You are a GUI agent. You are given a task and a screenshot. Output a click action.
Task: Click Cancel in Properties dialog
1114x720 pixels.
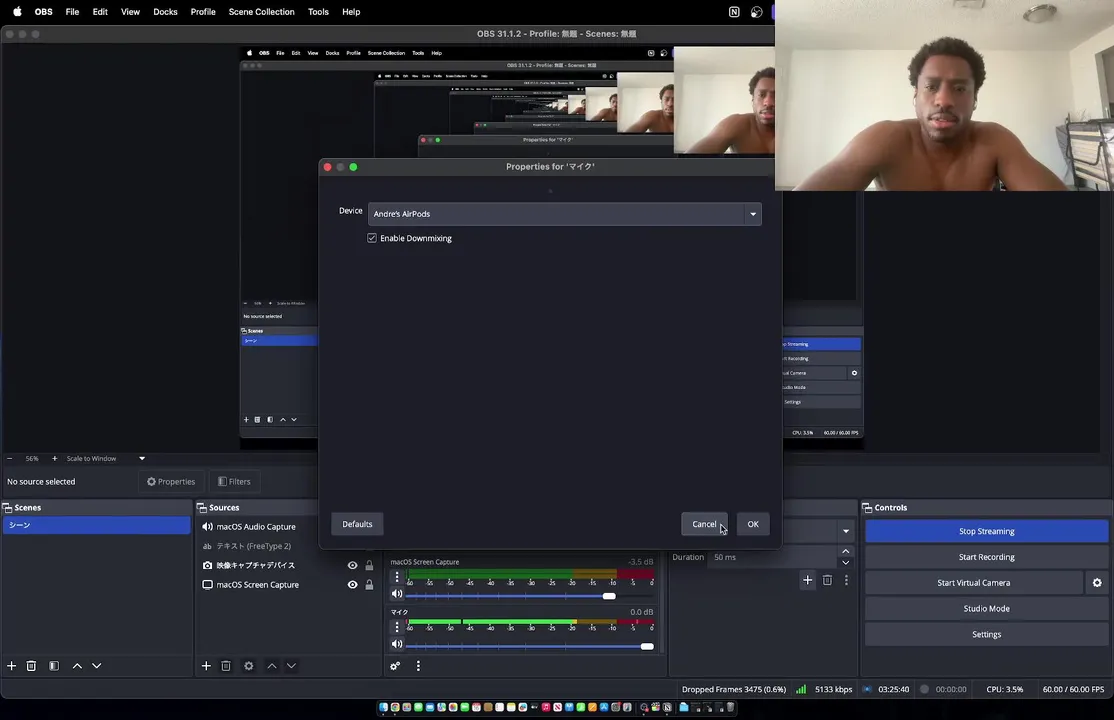click(x=704, y=525)
